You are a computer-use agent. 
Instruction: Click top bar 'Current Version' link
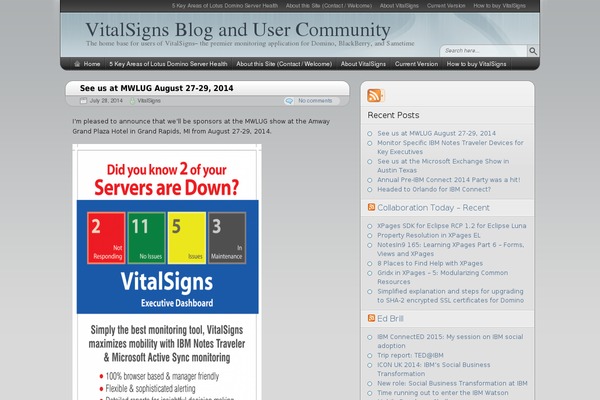point(446,6)
